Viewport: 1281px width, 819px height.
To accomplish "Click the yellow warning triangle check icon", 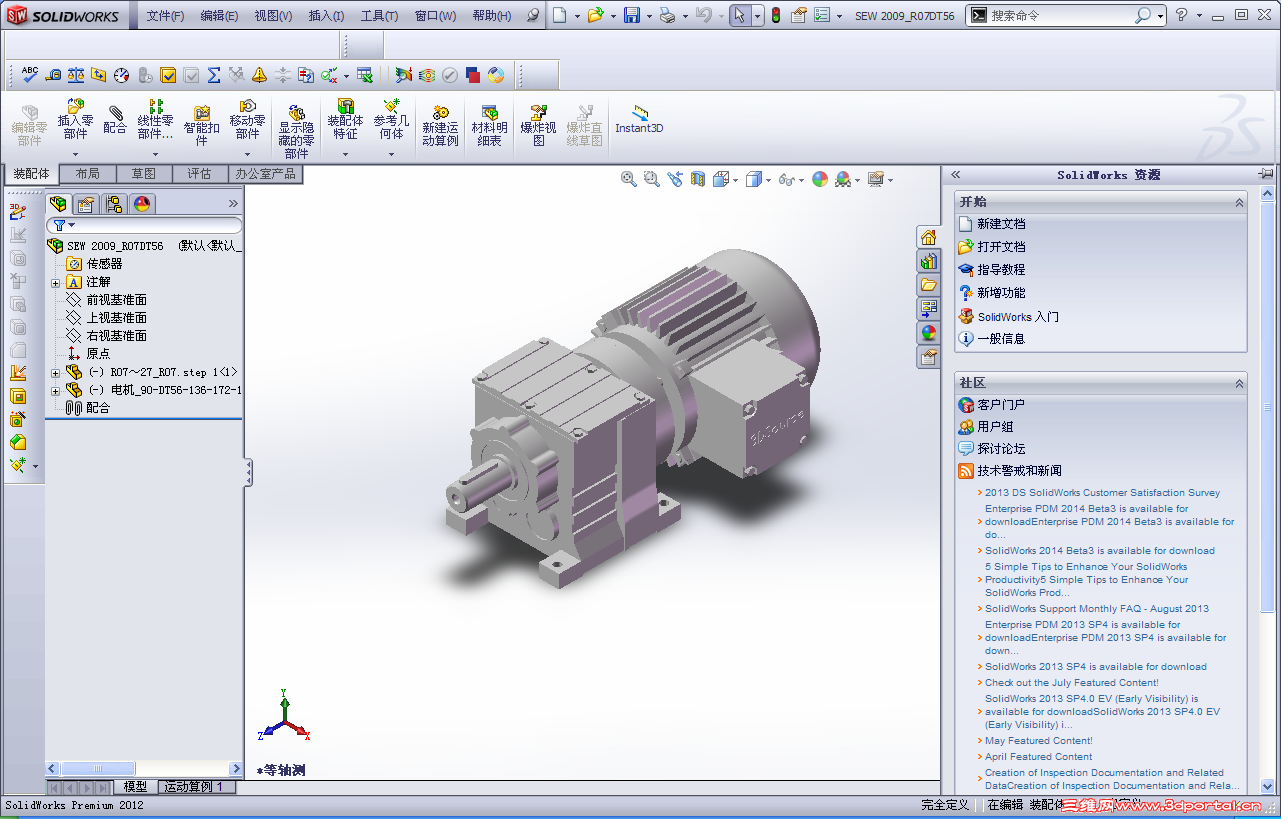I will (260, 74).
